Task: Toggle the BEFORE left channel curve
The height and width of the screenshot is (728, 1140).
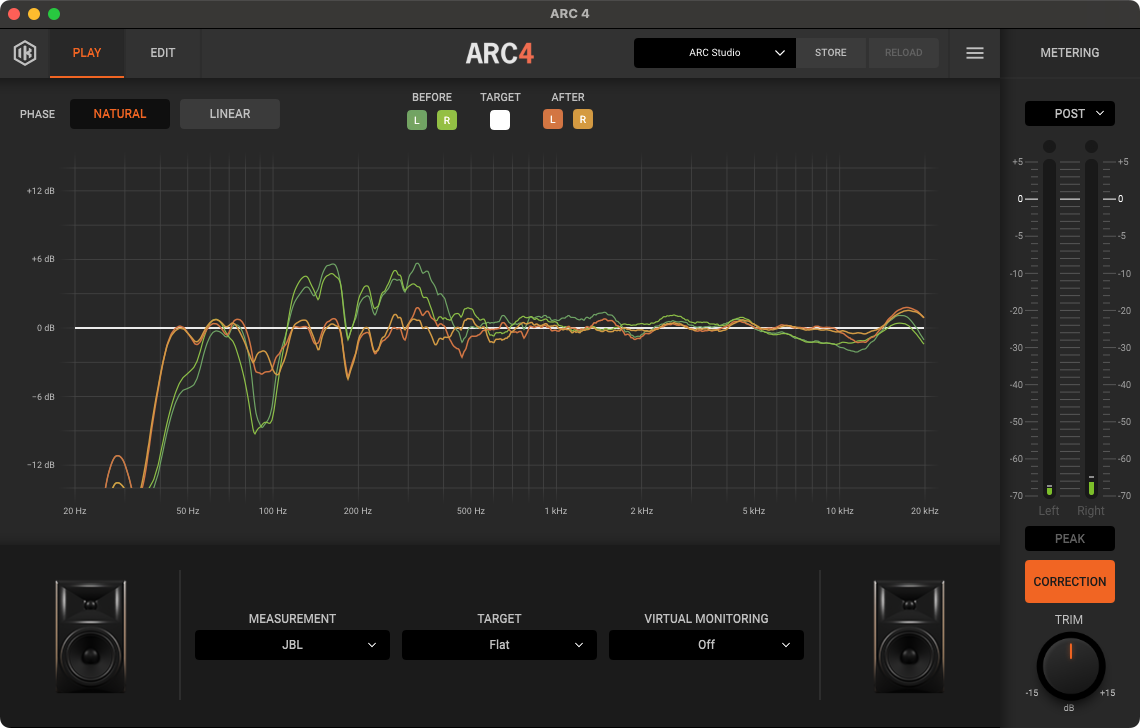Action: 417,120
